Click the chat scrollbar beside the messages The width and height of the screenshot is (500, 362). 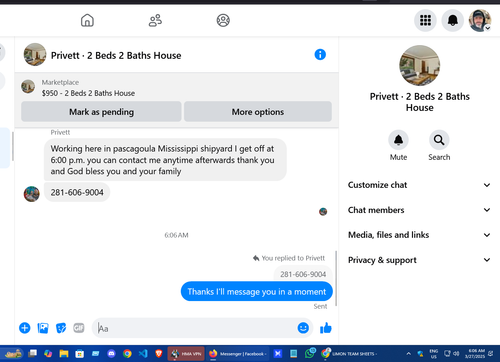[336, 278]
